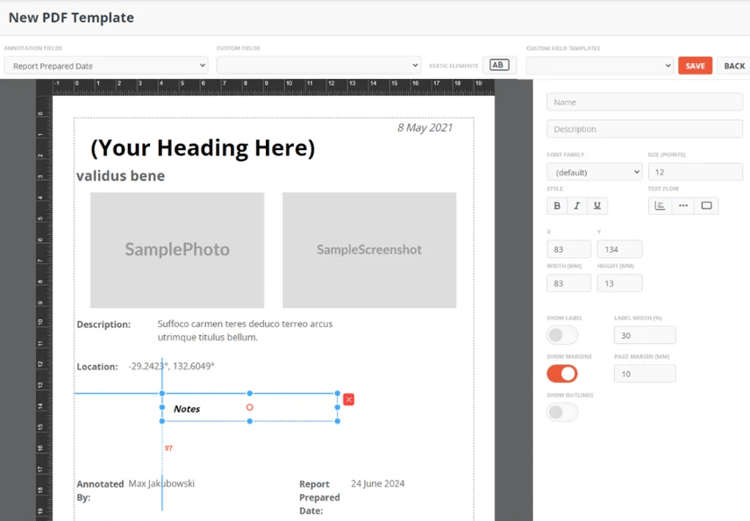The width and height of the screenshot is (750, 521).
Task: Click the template Description field
Action: 645,129
